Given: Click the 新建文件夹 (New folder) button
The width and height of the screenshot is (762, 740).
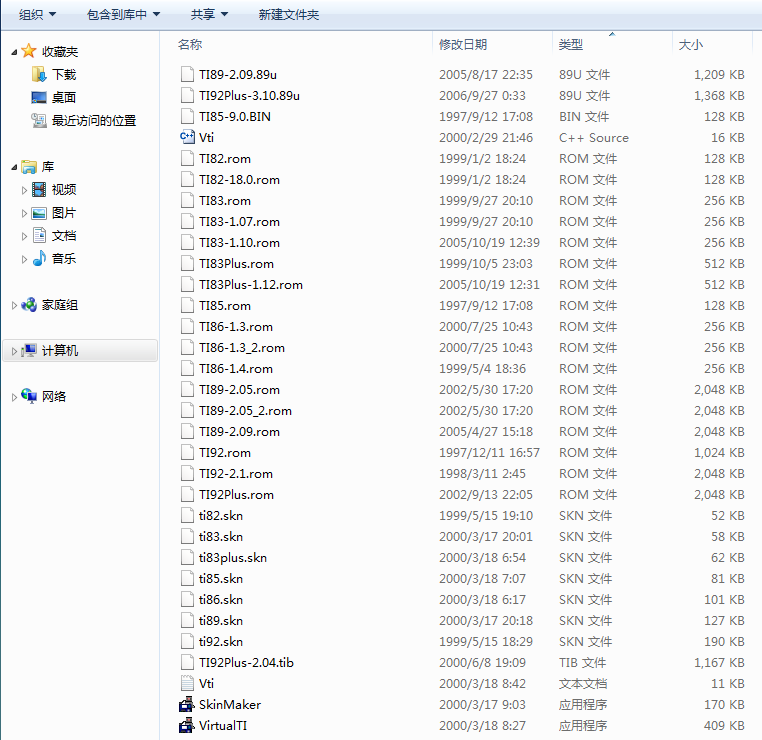Looking at the screenshot, I should pos(289,15).
